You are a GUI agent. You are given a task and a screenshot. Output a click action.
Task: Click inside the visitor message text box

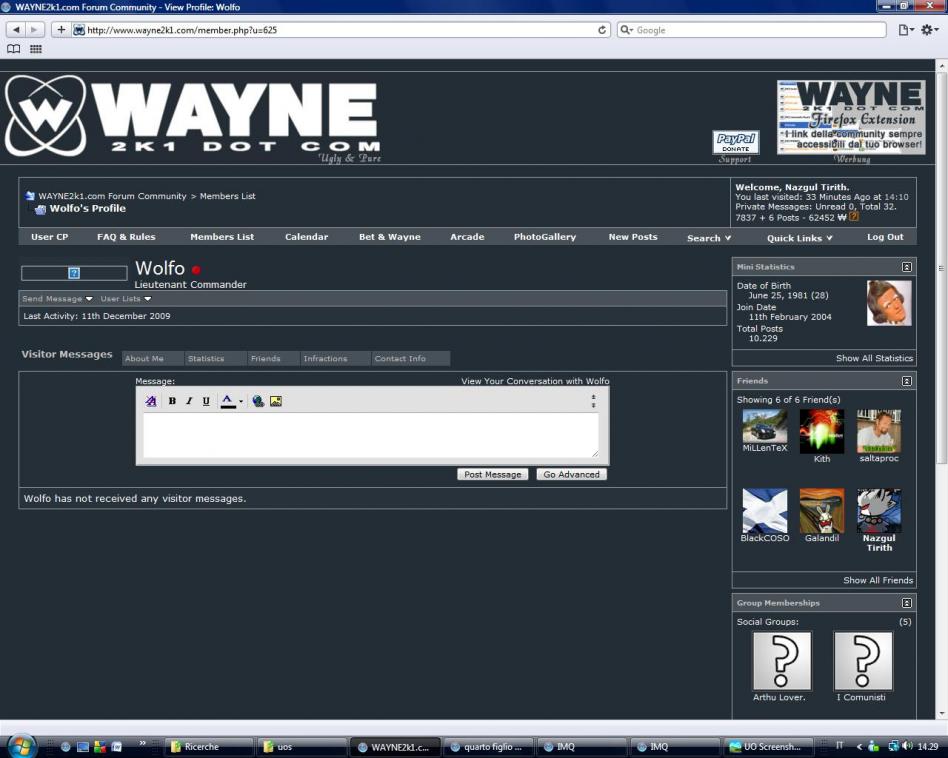click(x=371, y=435)
